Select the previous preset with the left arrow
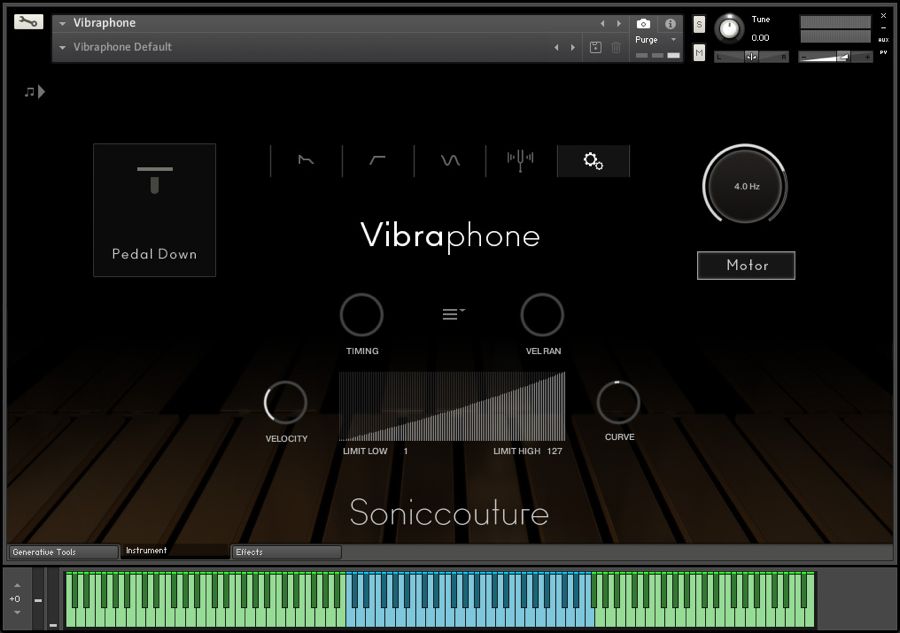 556,47
